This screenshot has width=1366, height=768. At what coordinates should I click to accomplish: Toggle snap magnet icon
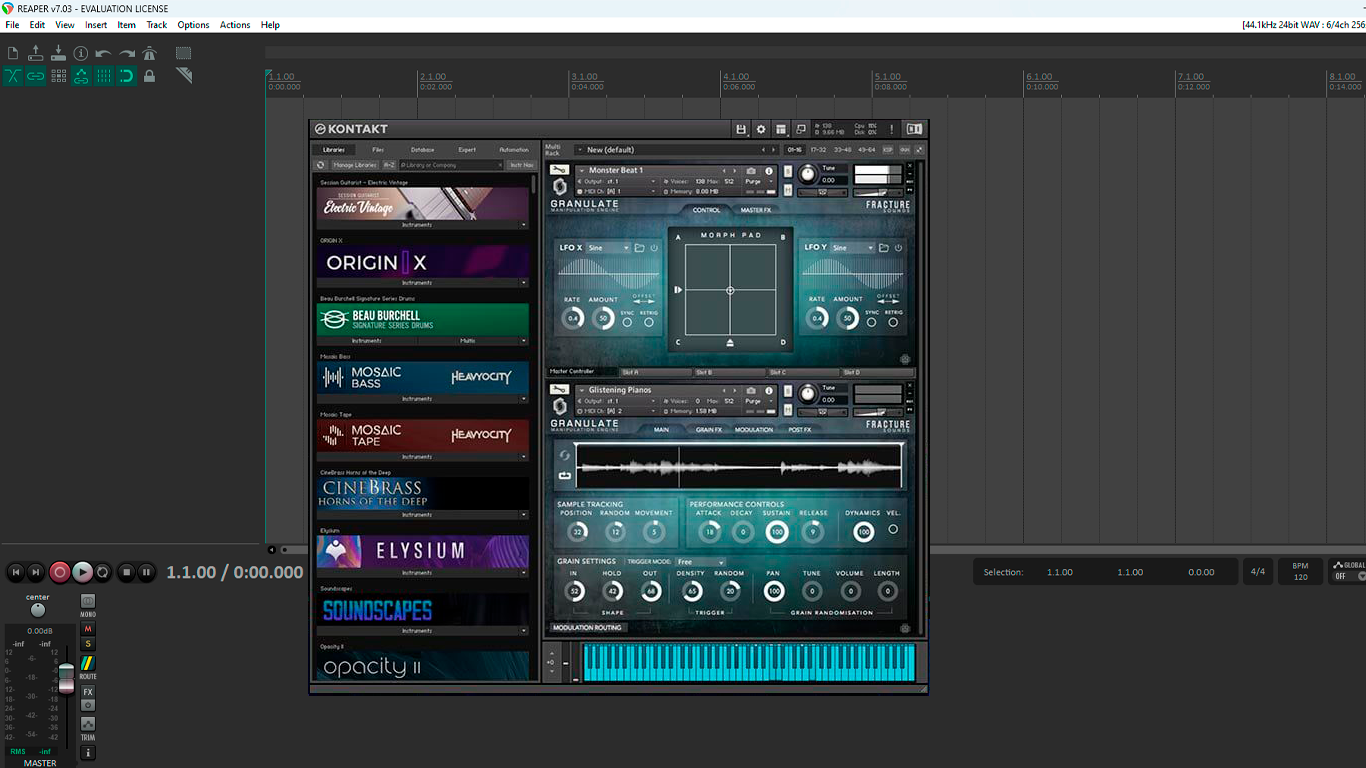pyautogui.click(x=127, y=76)
